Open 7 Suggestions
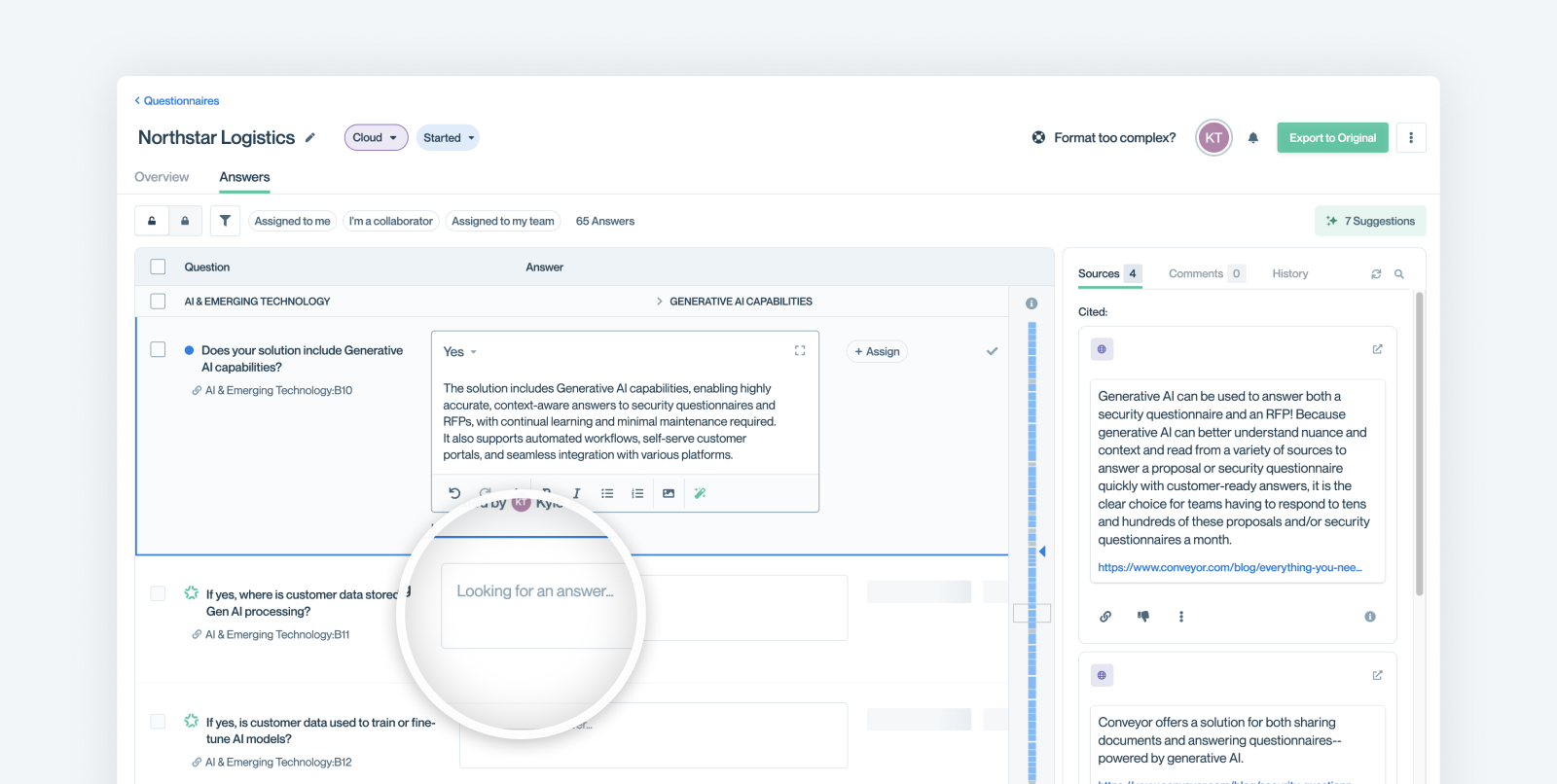 click(1370, 221)
